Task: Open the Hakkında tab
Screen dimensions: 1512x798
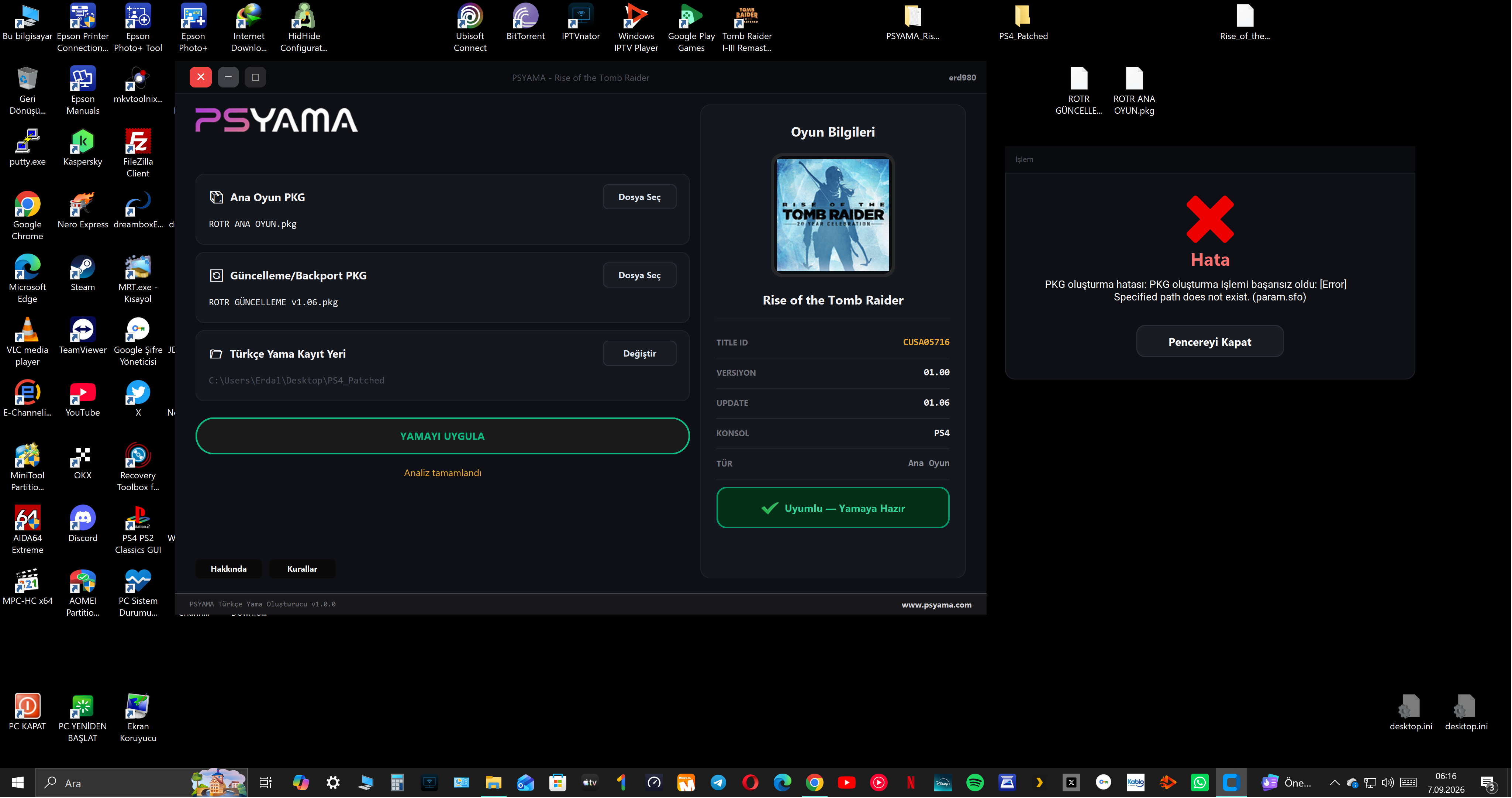Action: 228,569
